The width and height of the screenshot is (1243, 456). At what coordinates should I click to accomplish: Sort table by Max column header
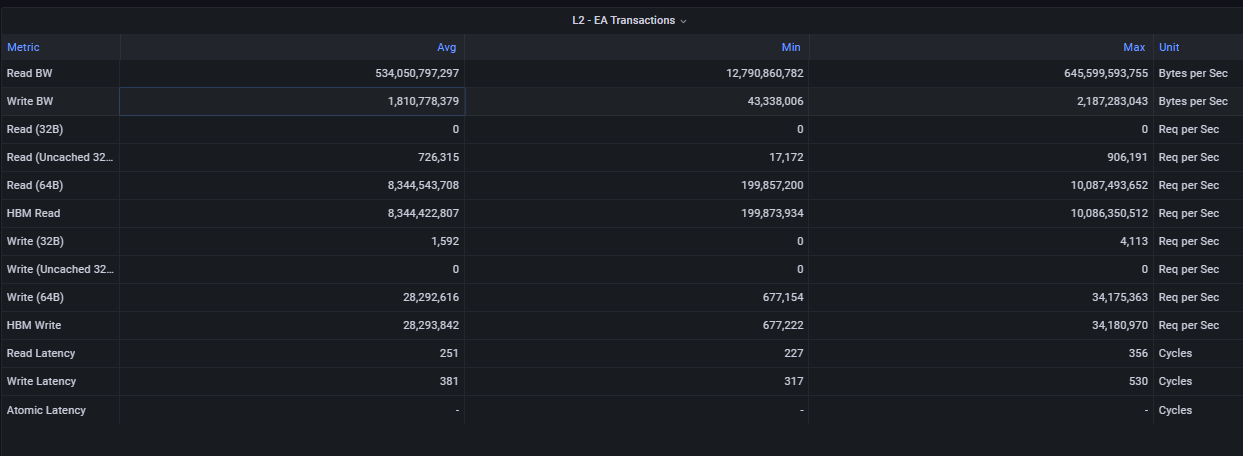tap(1134, 47)
